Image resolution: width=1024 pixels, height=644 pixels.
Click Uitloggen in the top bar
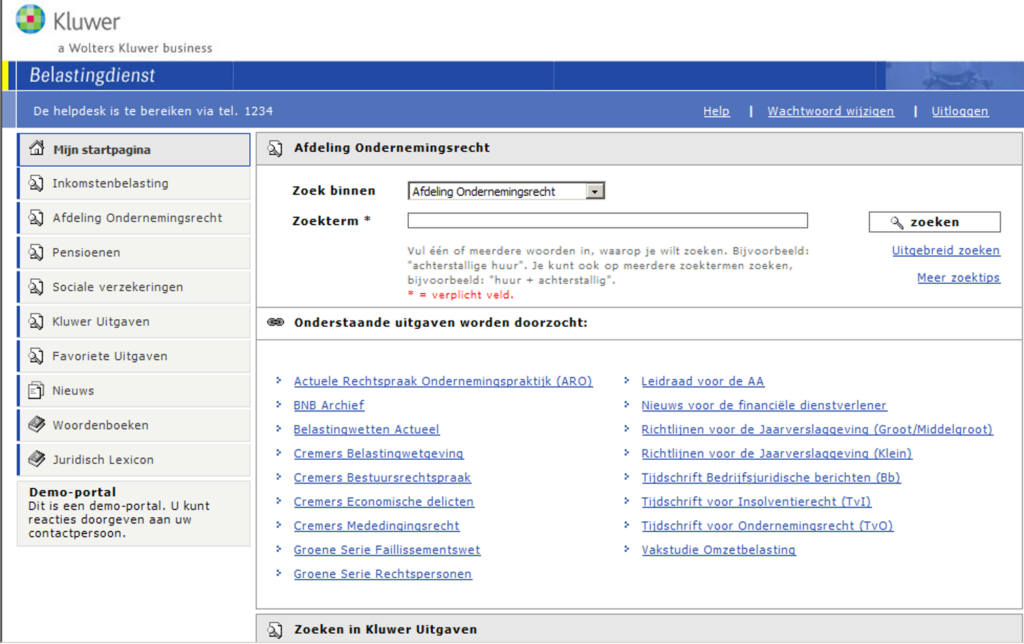click(959, 111)
